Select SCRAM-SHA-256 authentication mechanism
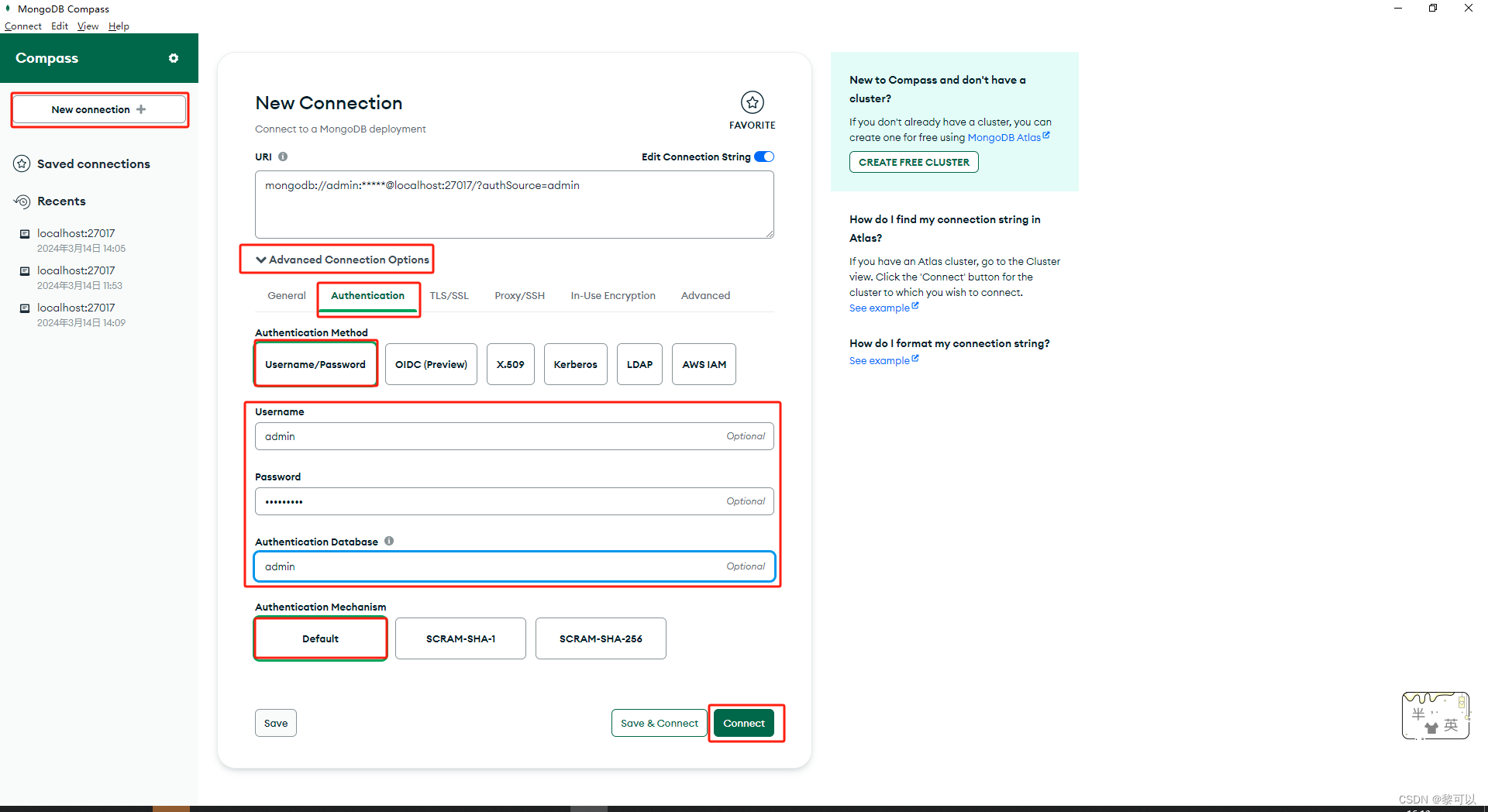Viewport: 1488px width, 812px height. (x=600, y=638)
